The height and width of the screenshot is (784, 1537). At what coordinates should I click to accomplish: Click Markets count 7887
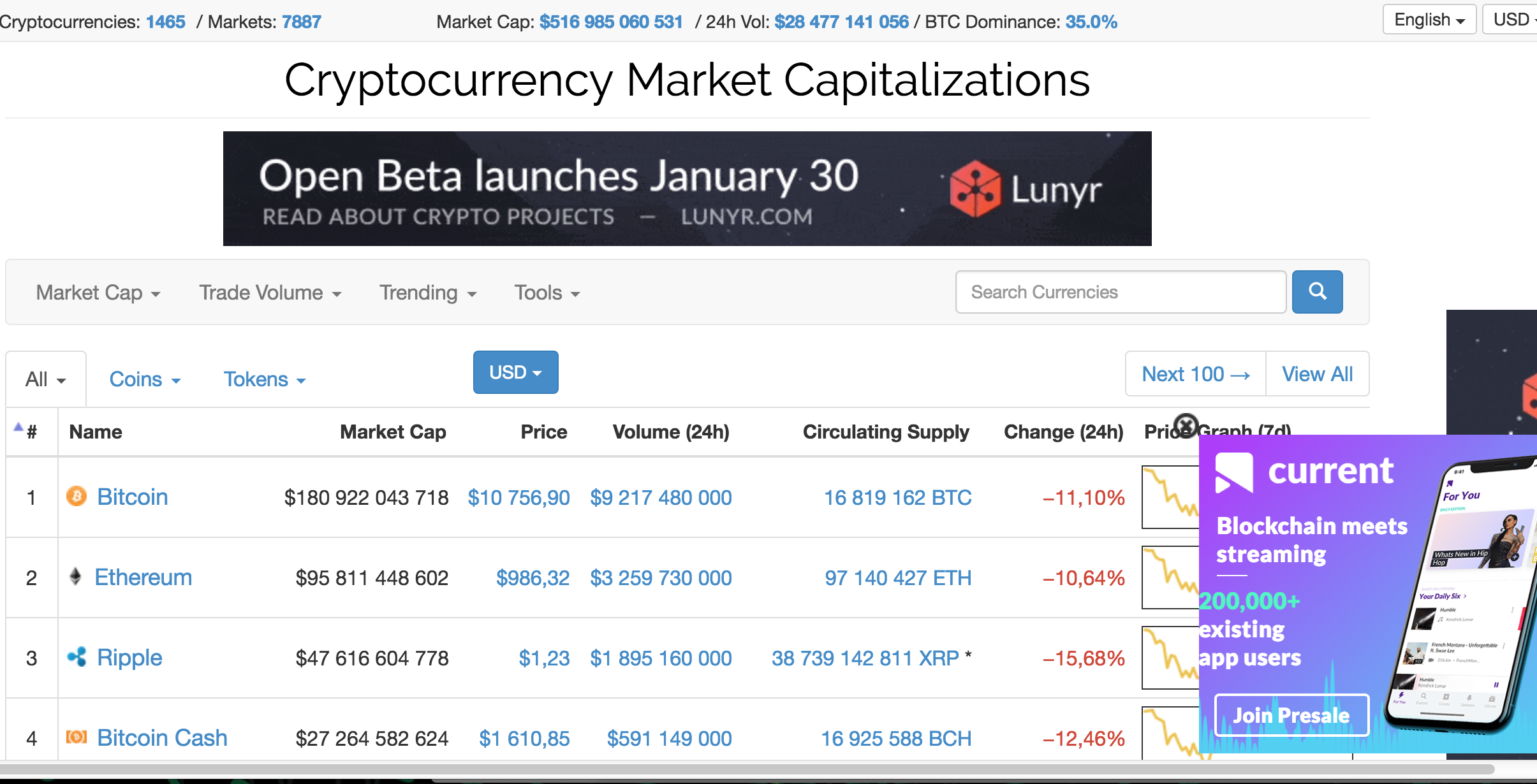point(302,22)
